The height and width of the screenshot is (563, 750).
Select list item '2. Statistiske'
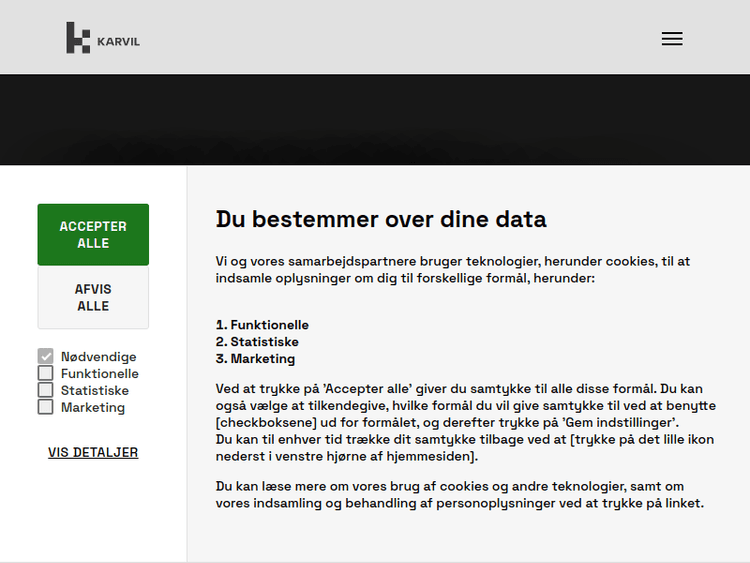257,342
